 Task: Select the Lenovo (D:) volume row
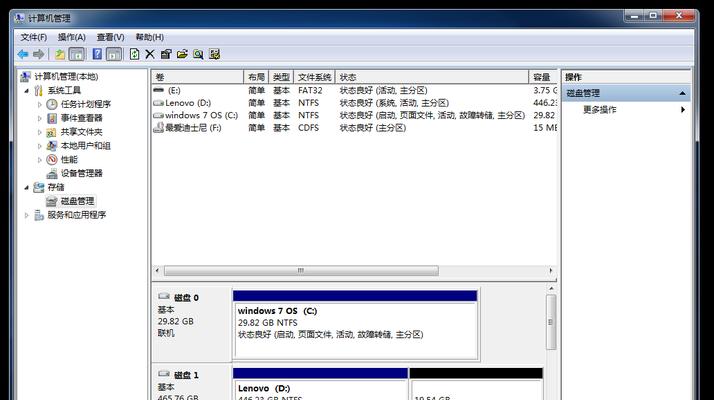[x=354, y=103]
